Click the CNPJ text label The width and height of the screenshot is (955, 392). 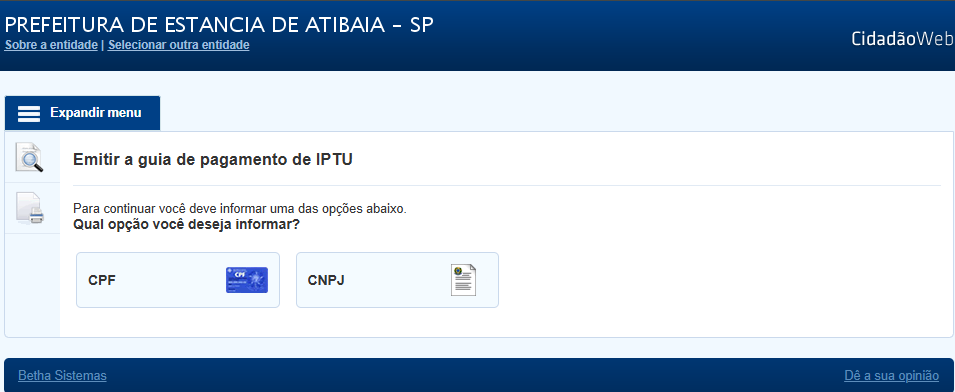click(326, 281)
